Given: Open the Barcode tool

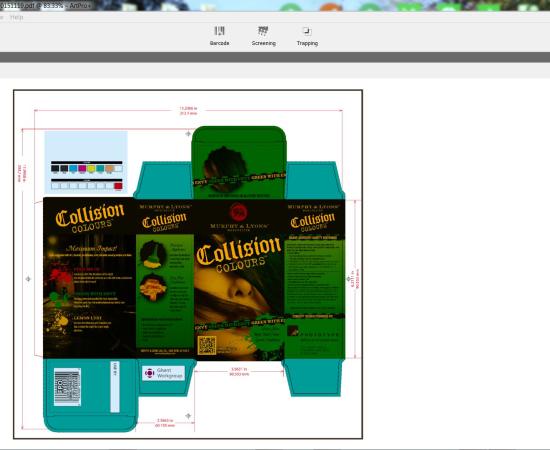Looking at the screenshot, I should tap(219, 36).
